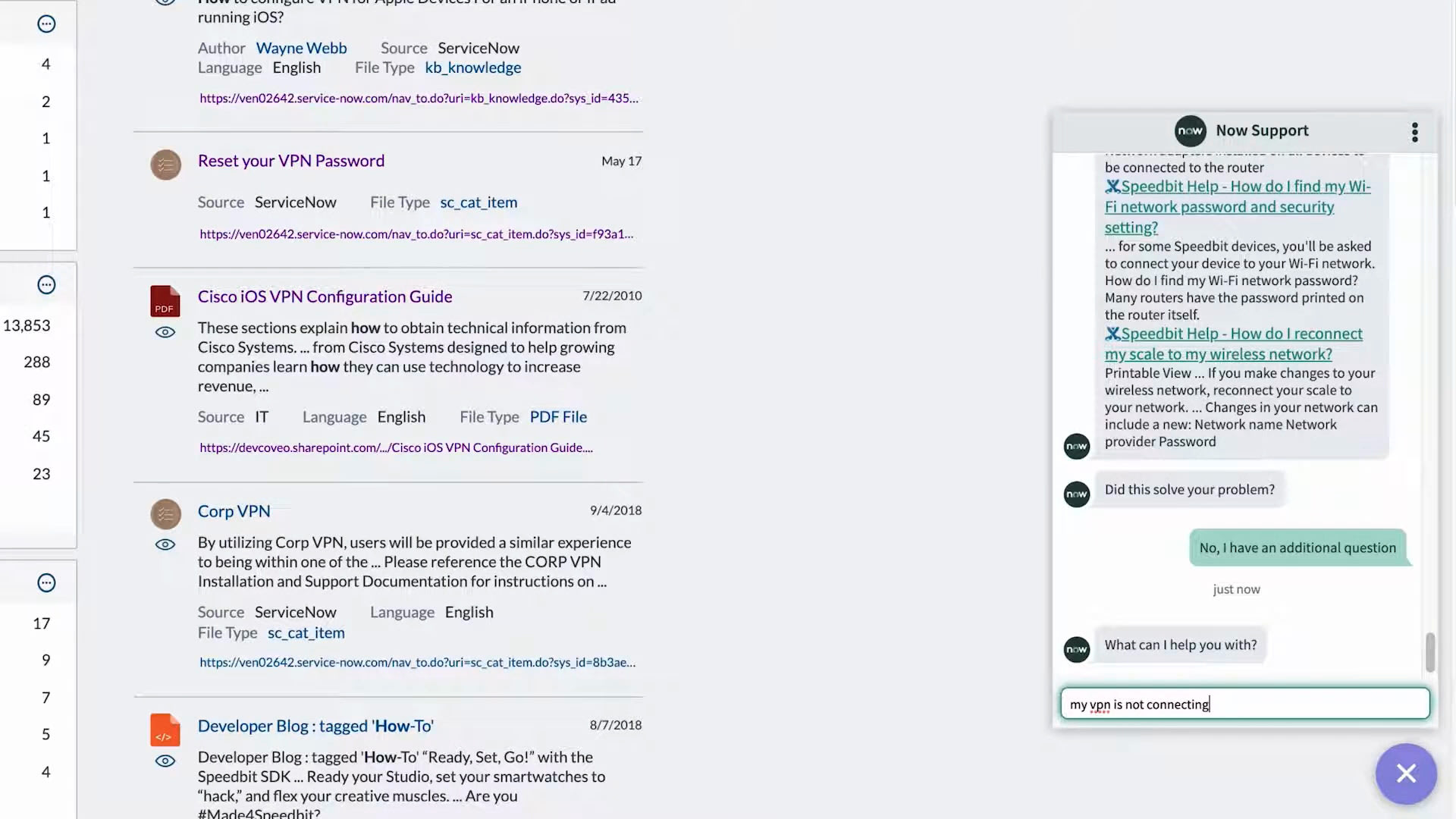The width and height of the screenshot is (1456, 819).
Task: Filter by PDF File file type
Action: [558, 417]
